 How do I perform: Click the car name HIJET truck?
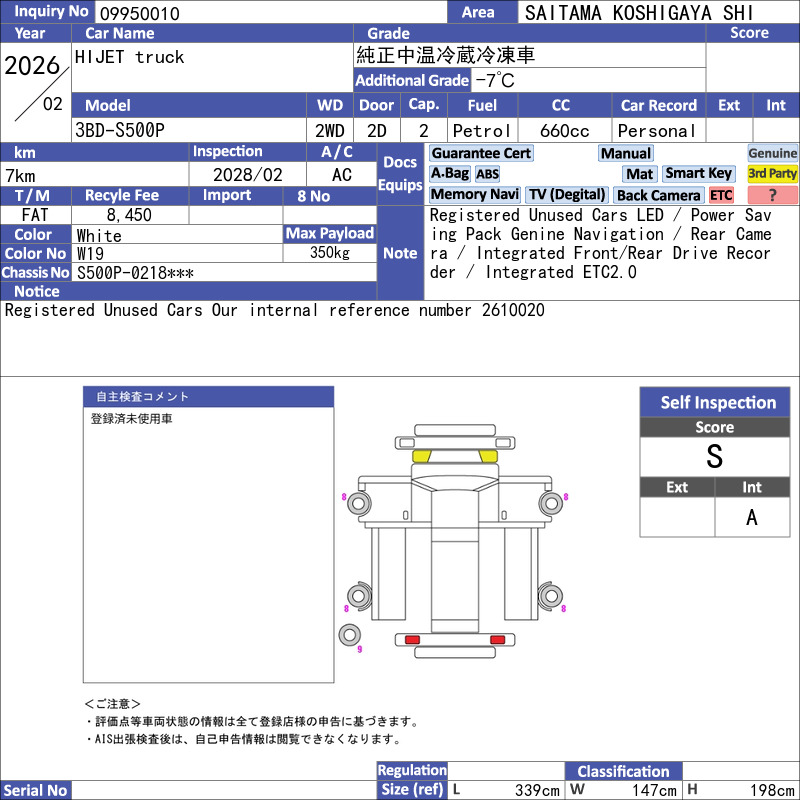pyautogui.click(x=130, y=57)
